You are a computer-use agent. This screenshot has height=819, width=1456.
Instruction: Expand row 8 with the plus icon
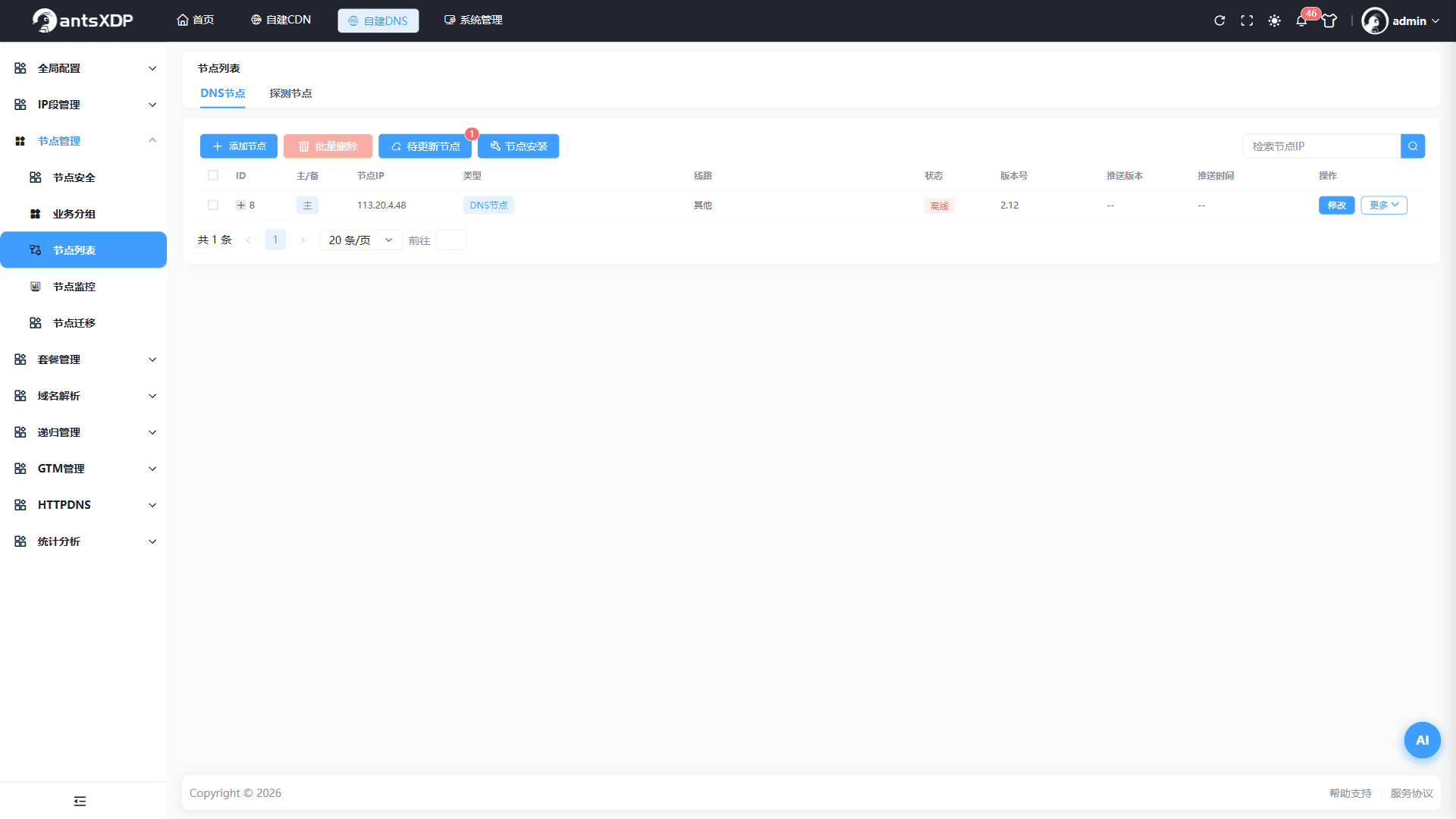coord(240,206)
